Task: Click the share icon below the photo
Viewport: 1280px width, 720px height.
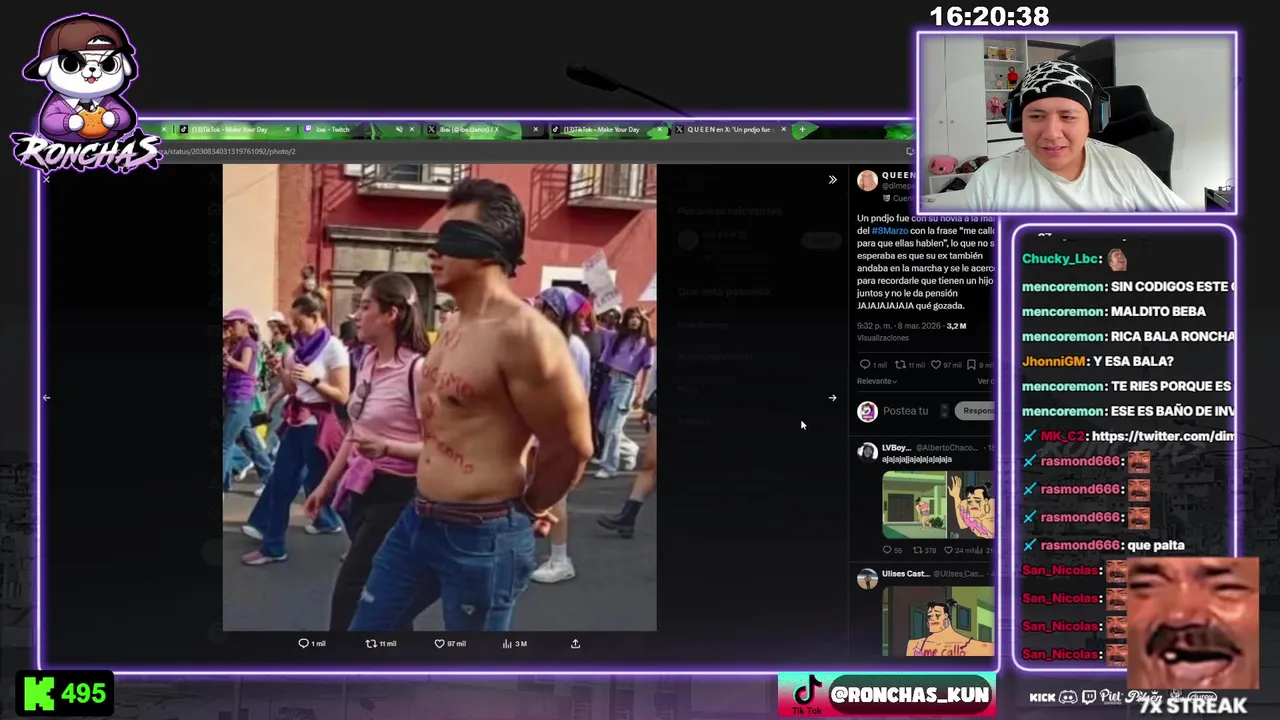Action: click(x=575, y=644)
